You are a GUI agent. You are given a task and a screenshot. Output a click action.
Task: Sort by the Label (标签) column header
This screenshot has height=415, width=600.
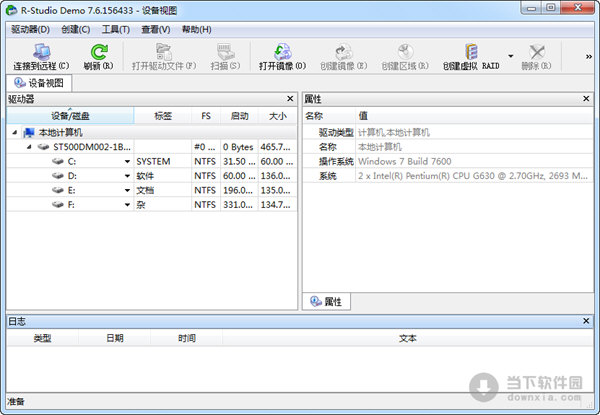coord(163,116)
